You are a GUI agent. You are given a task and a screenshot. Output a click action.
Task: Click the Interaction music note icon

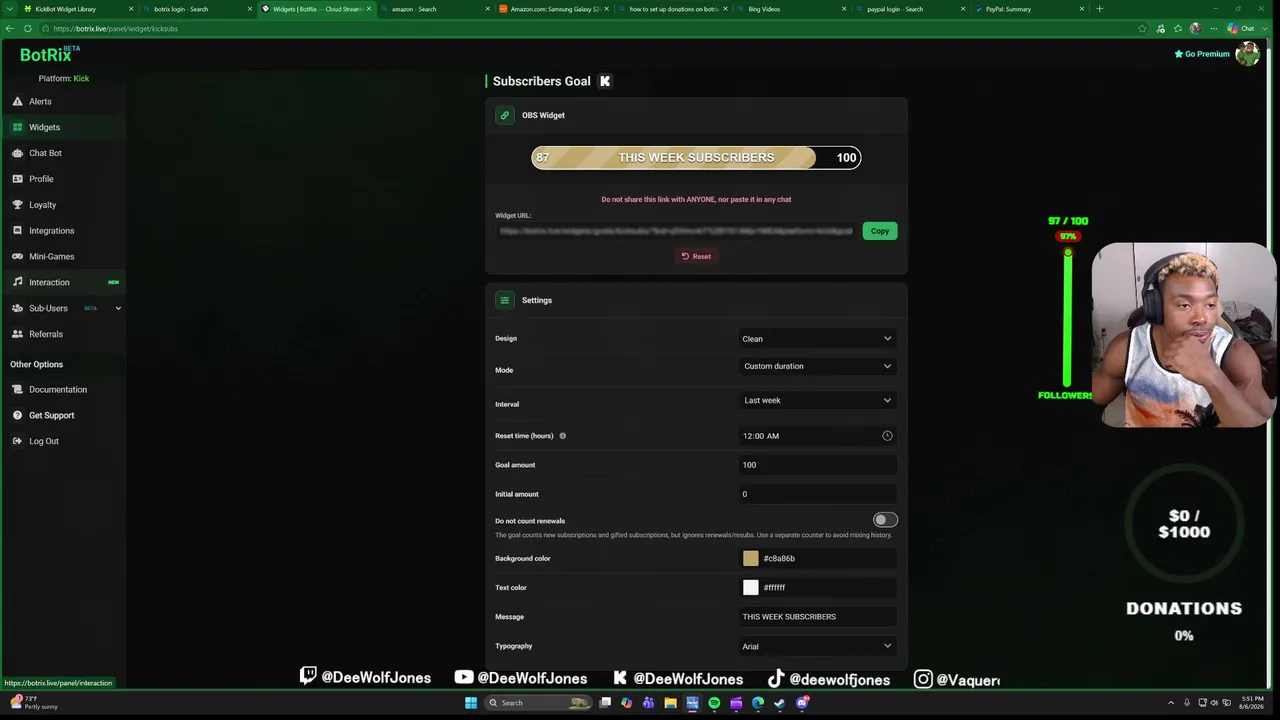(18, 282)
